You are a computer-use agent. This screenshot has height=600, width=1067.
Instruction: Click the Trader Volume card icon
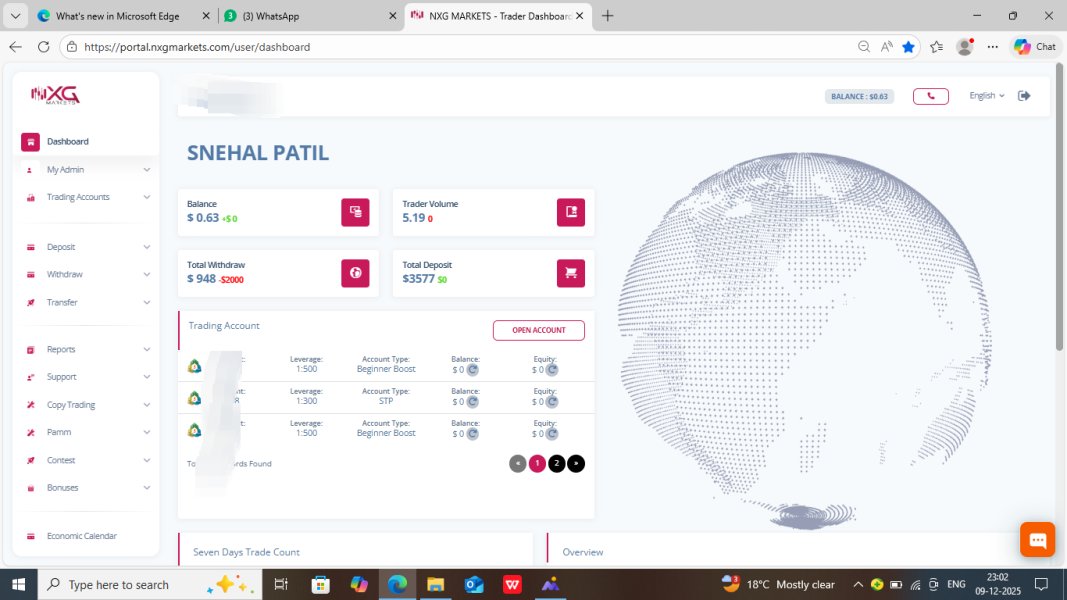(x=570, y=212)
